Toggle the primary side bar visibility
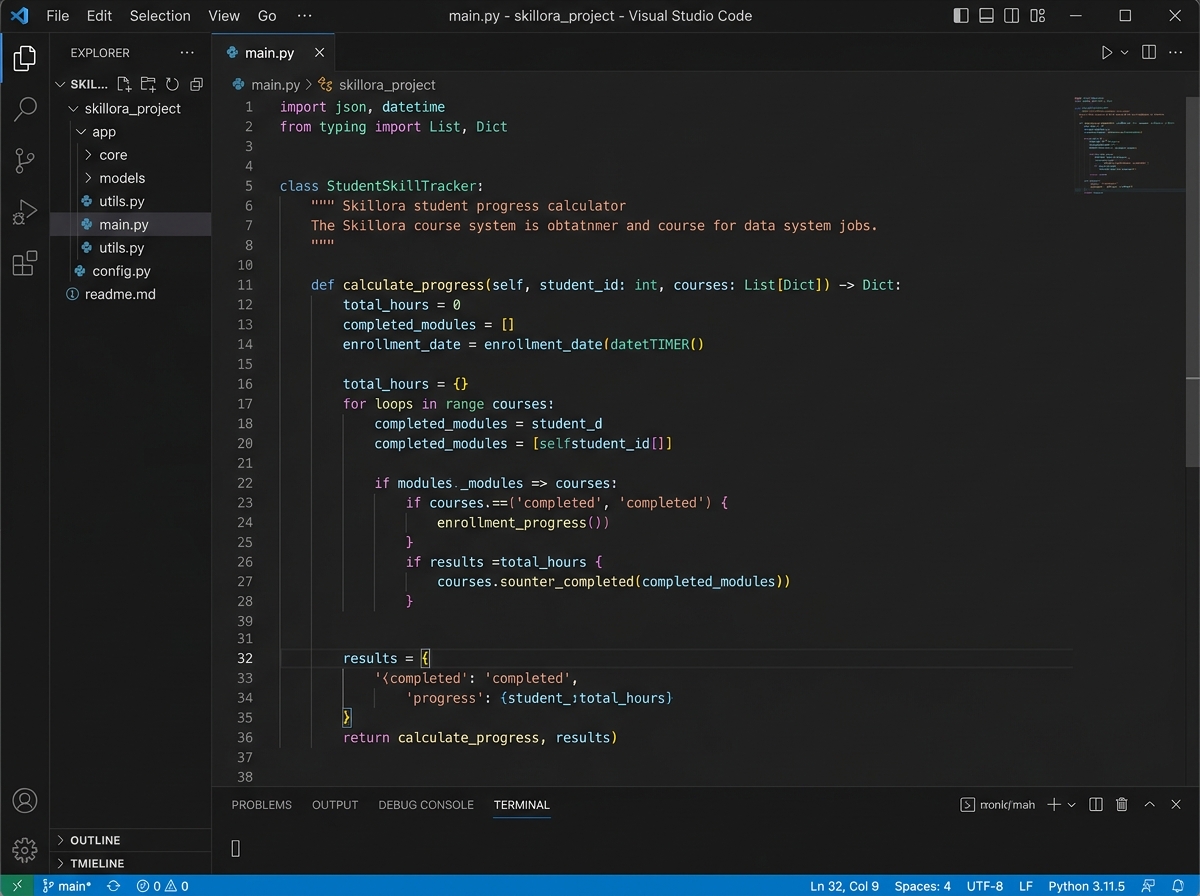The height and width of the screenshot is (896, 1200). pyautogui.click(x=961, y=15)
